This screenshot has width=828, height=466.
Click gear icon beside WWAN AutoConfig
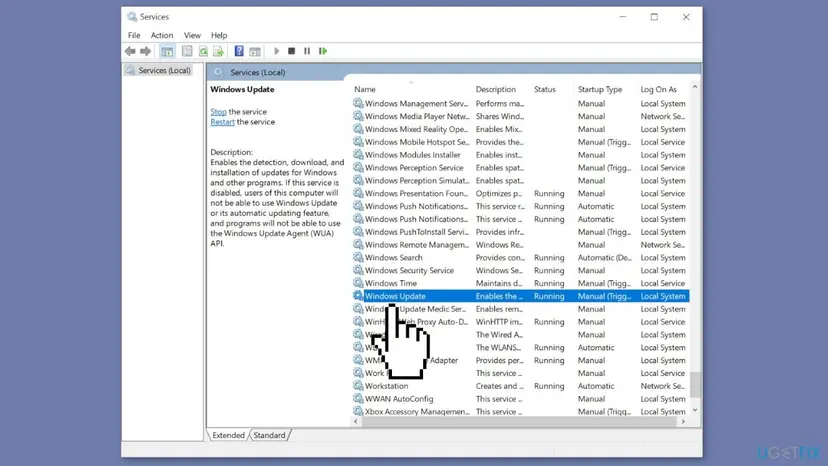click(358, 399)
